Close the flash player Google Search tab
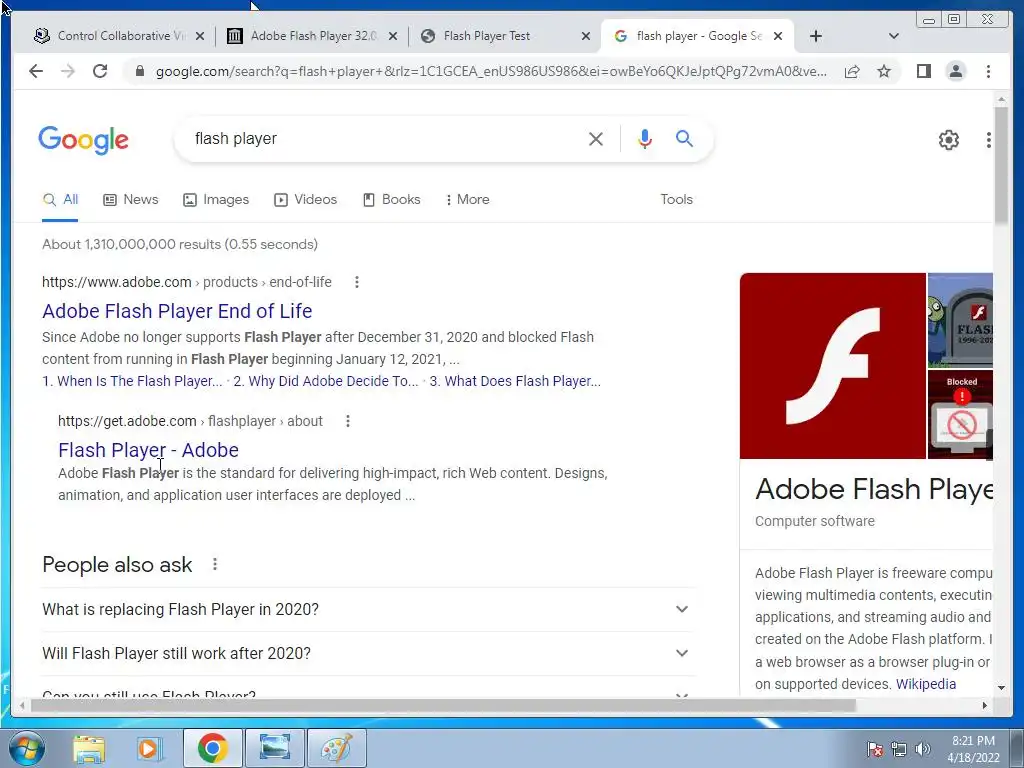Screen dimensions: 1024x768 click(x=778, y=36)
